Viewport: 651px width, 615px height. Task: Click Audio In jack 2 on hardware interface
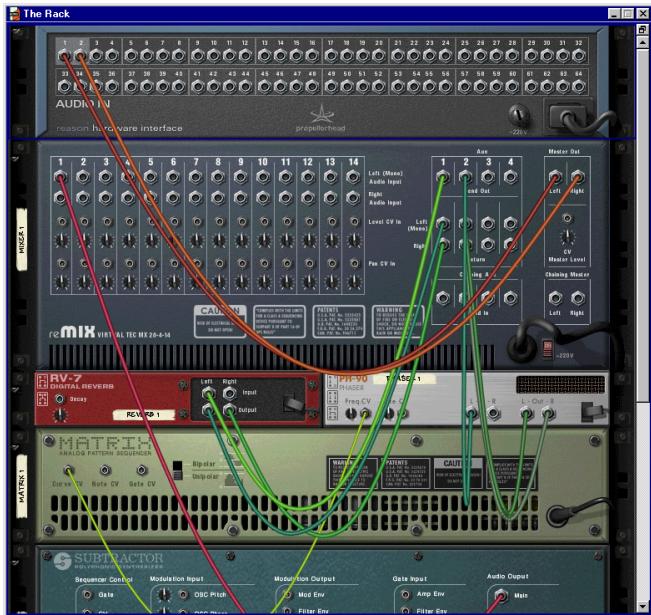[x=80, y=55]
